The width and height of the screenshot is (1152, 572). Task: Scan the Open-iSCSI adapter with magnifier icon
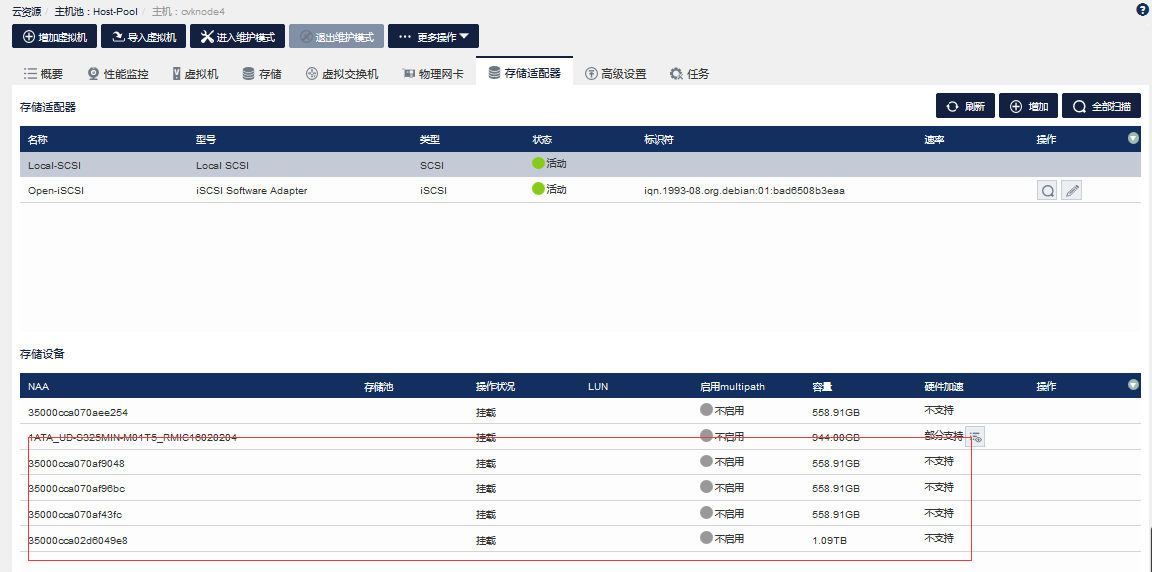(x=1047, y=191)
